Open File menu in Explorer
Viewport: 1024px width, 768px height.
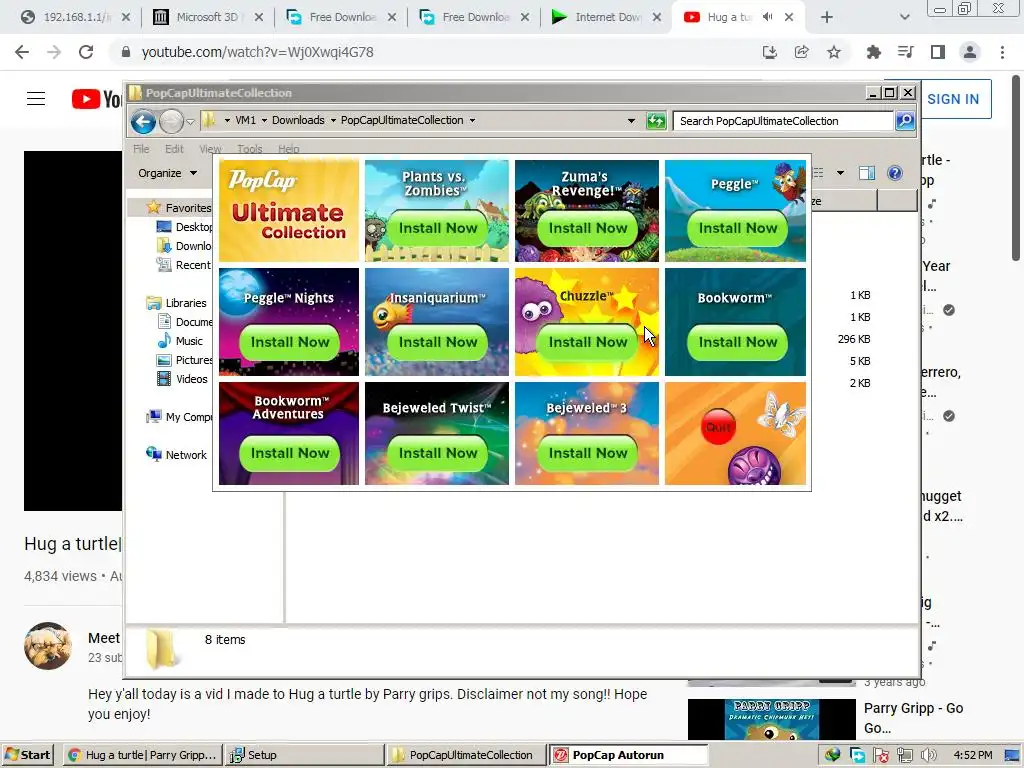[x=141, y=149]
